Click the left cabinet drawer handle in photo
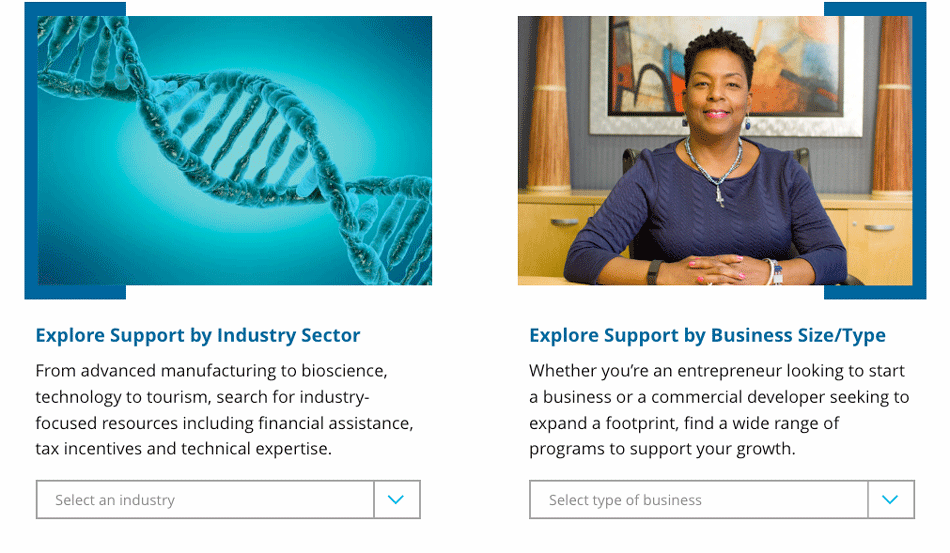950x553 pixels. click(565, 222)
